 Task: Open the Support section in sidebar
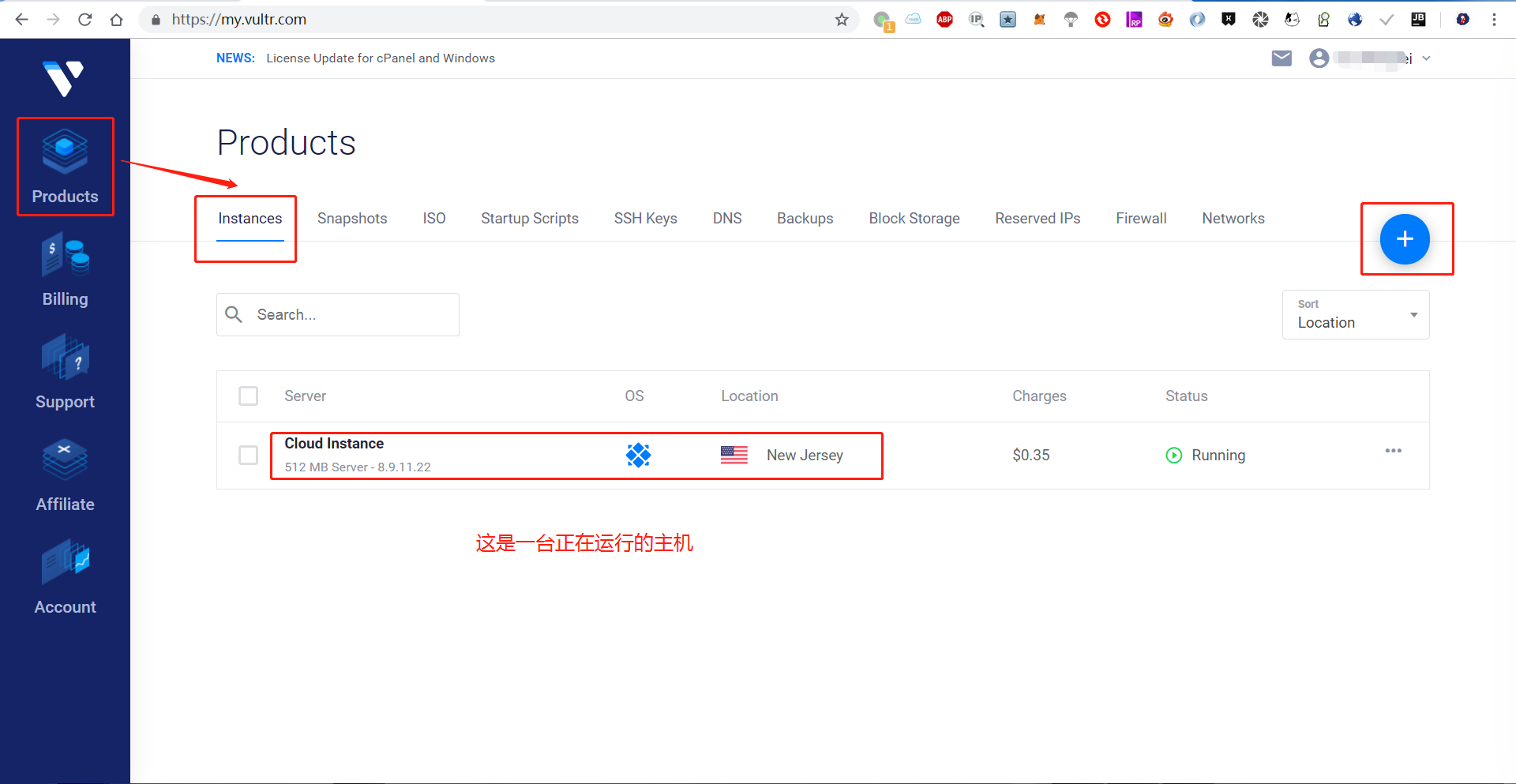[x=65, y=372]
